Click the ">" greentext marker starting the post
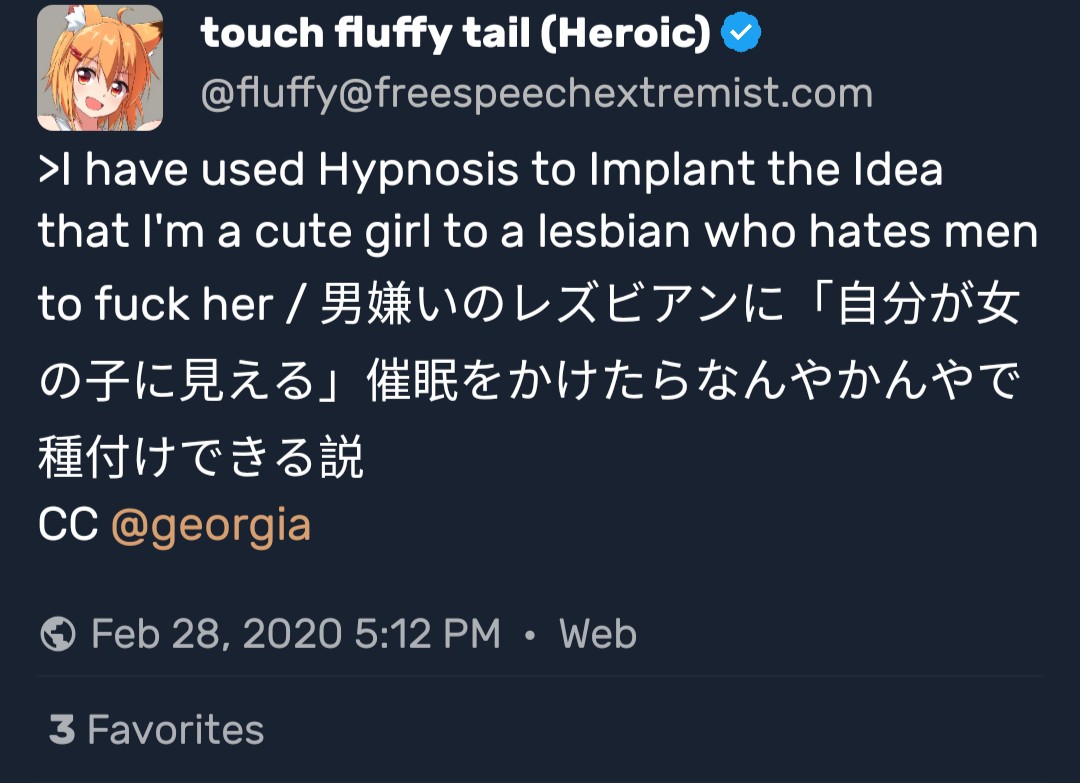 point(48,171)
